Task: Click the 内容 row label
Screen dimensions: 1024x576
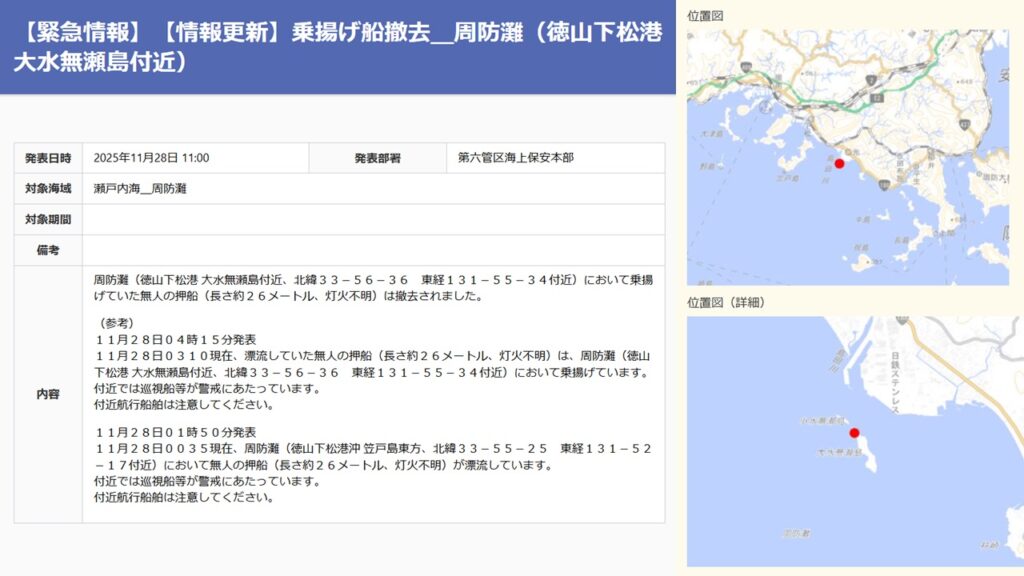Action: pyautogui.click(x=48, y=394)
